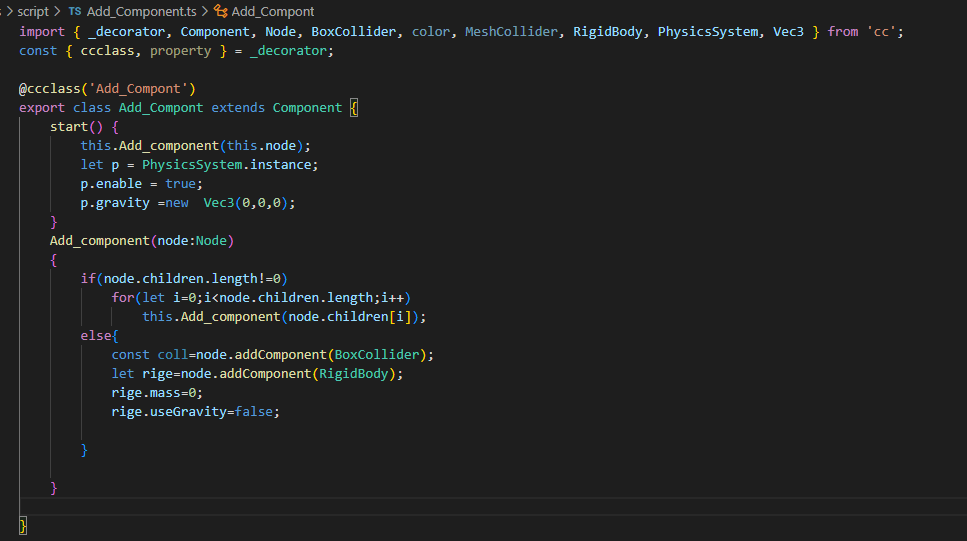Click the TS file-type icon in breadcrumb
Screen dimensions: 967x541
click(x=75, y=12)
